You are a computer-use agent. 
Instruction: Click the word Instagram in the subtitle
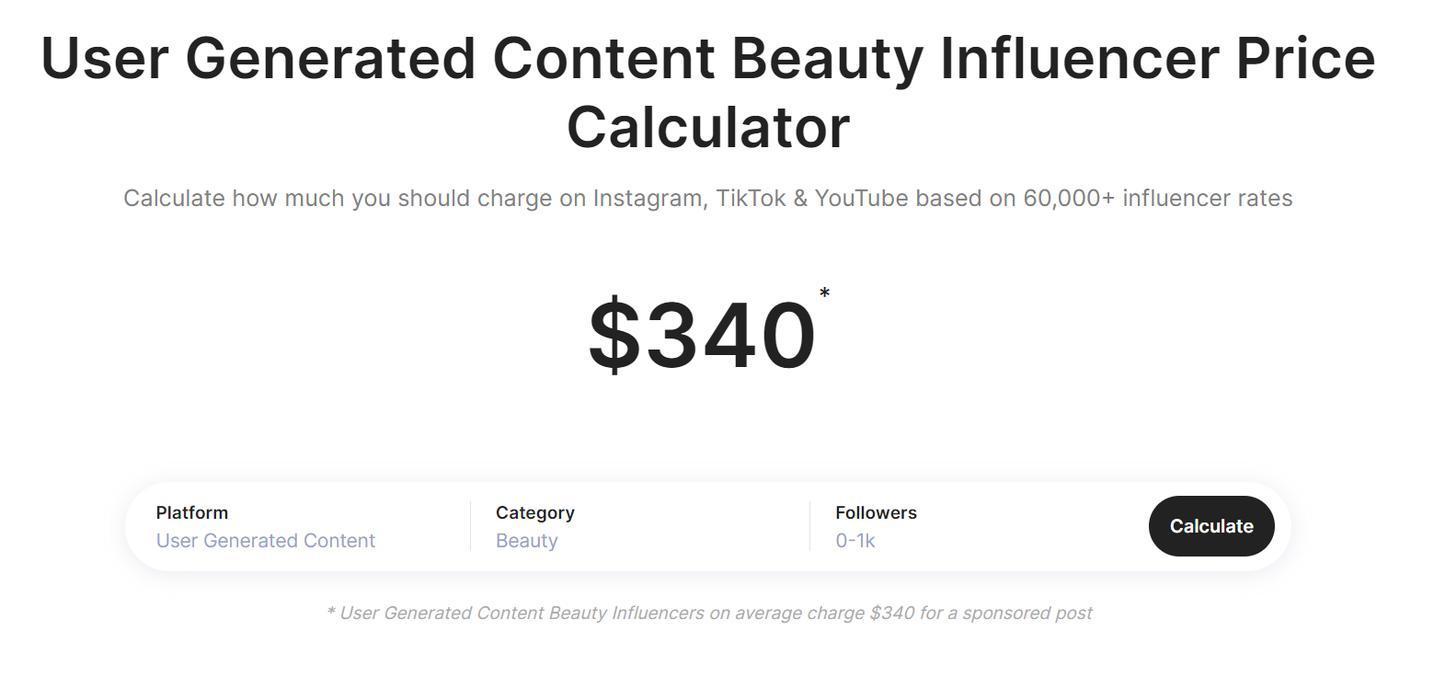(650, 198)
